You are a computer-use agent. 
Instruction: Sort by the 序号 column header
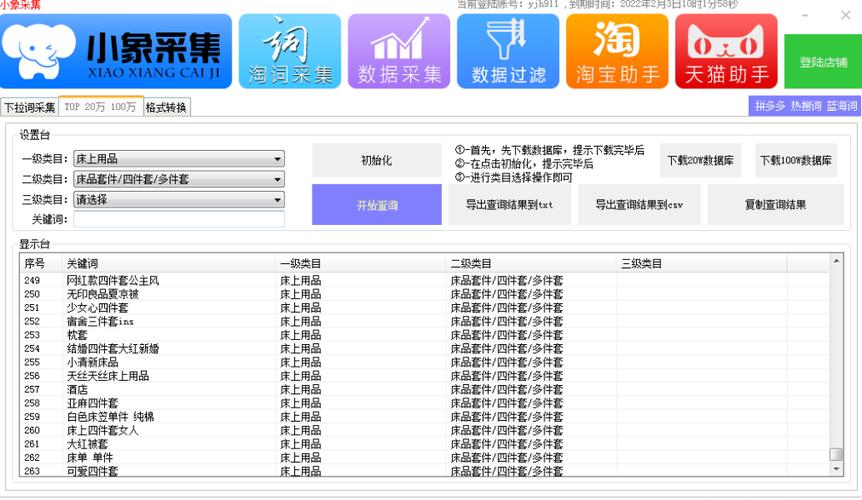(x=41, y=263)
